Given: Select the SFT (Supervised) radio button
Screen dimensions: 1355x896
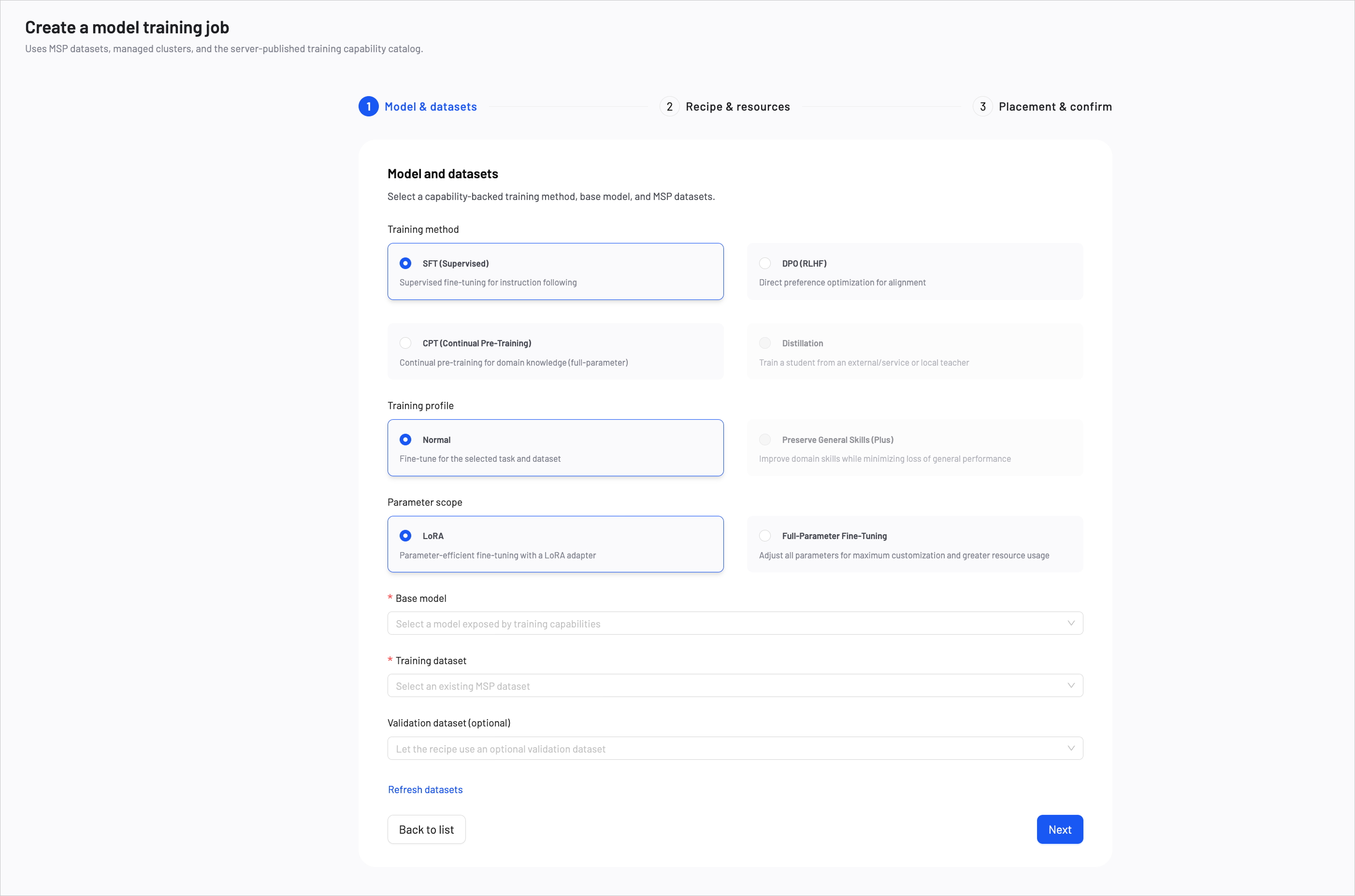Looking at the screenshot, I should coord(405,263).
